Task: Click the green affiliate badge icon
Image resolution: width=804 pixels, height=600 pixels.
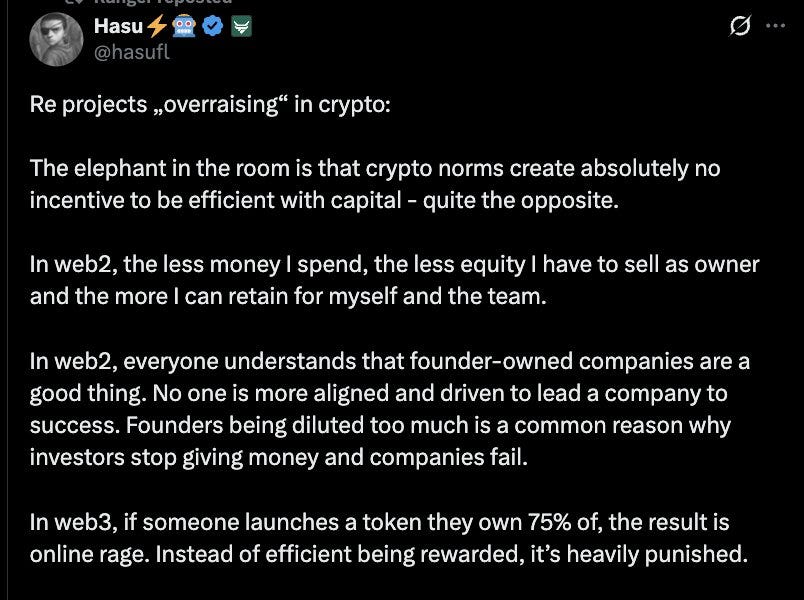Action: (240, 27)
